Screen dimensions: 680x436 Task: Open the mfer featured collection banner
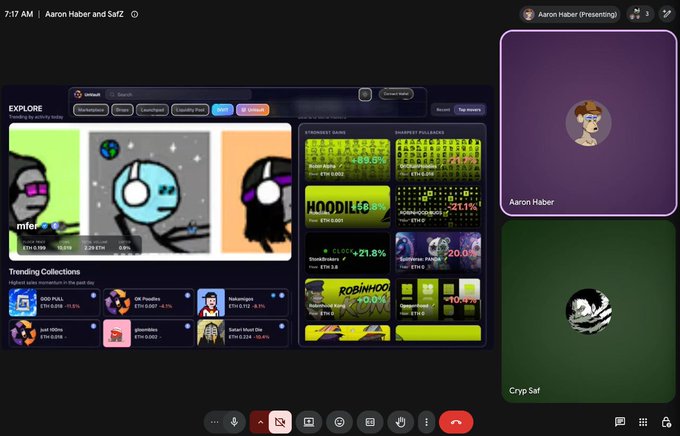click(x=150, y=192)
